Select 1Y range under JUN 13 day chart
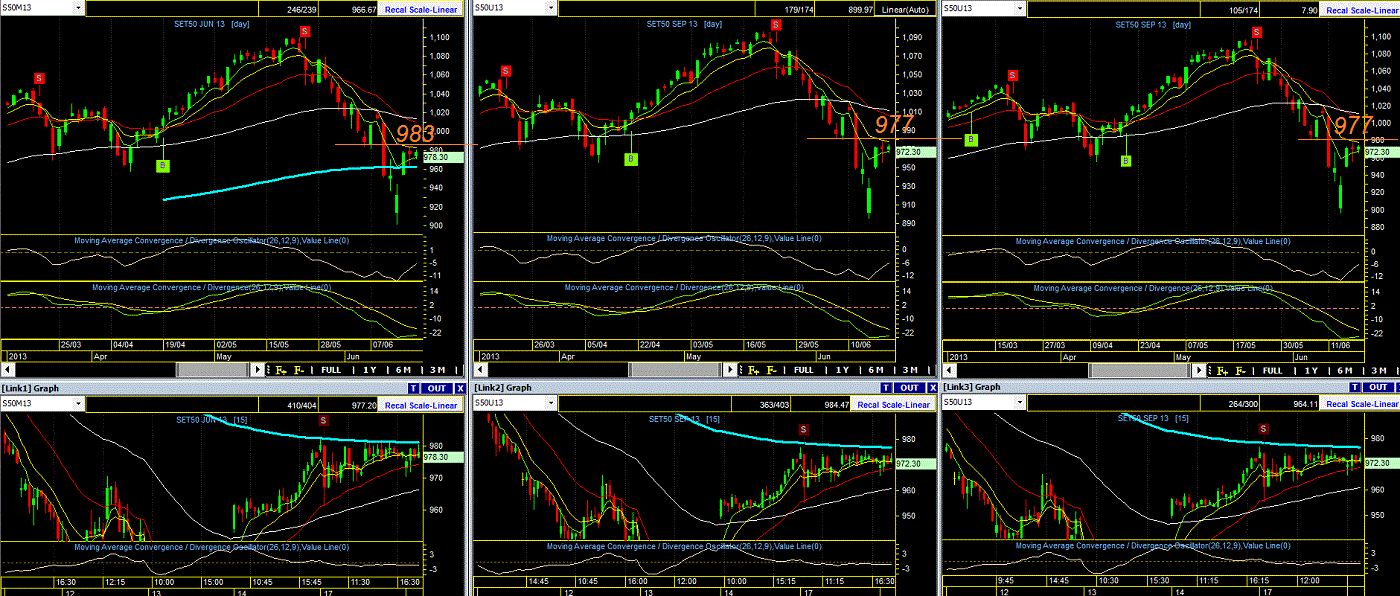This screenshot has width=1400, height=596. (x=370, y=369)
